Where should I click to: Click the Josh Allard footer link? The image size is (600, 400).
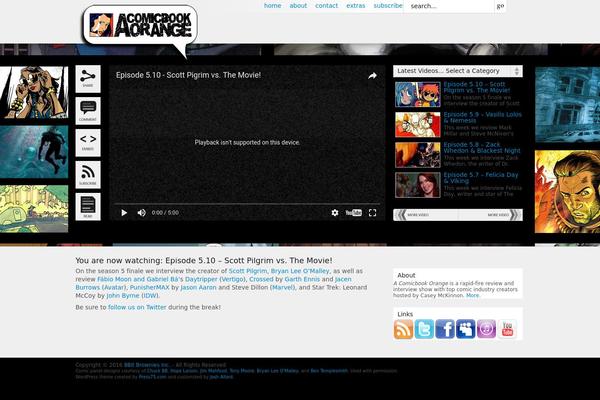click(x=221, y=377)
